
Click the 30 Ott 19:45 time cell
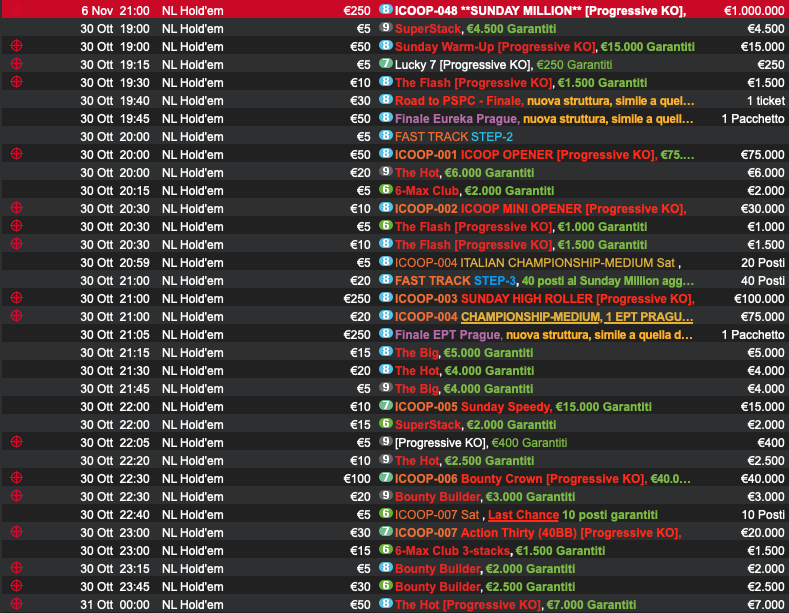tap(115, 119)
